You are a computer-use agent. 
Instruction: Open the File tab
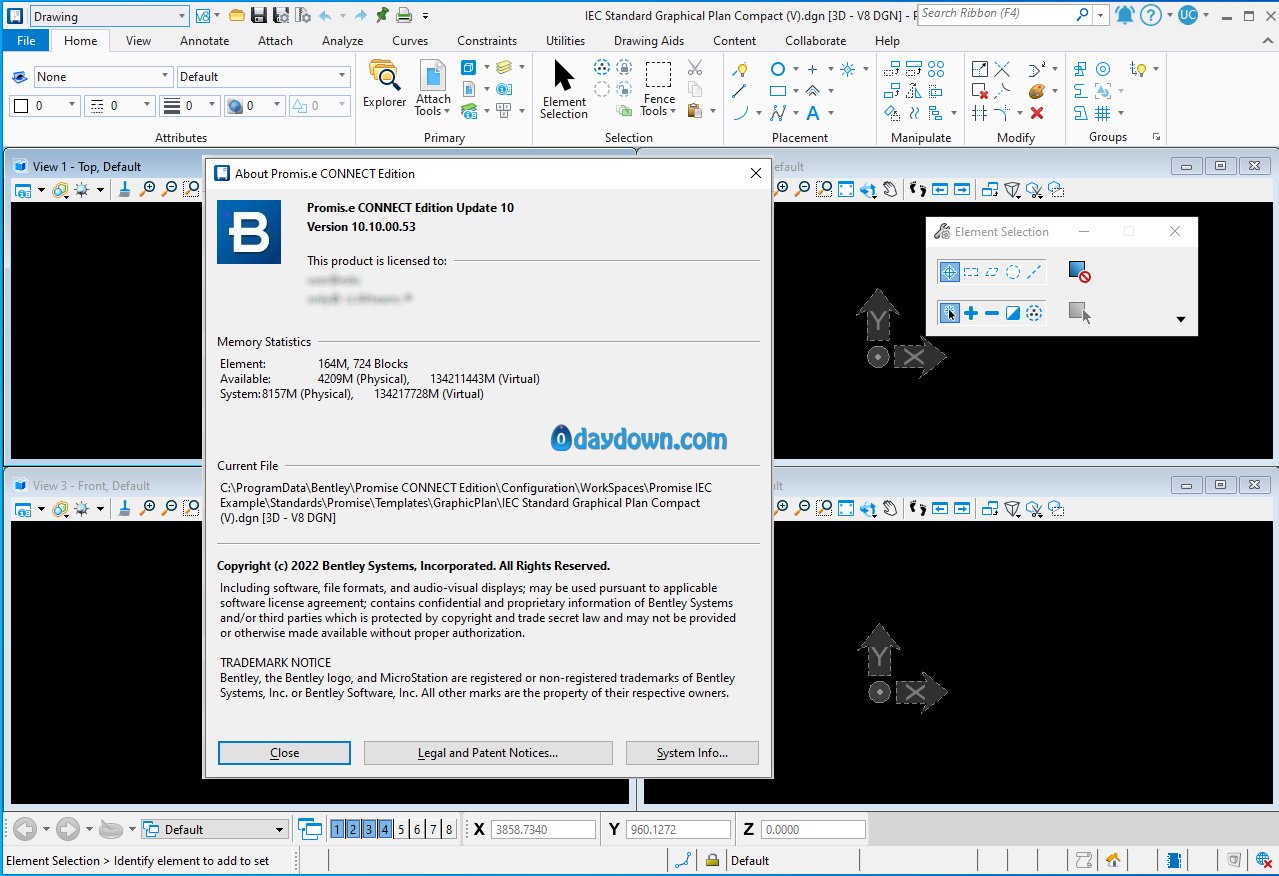26,41
